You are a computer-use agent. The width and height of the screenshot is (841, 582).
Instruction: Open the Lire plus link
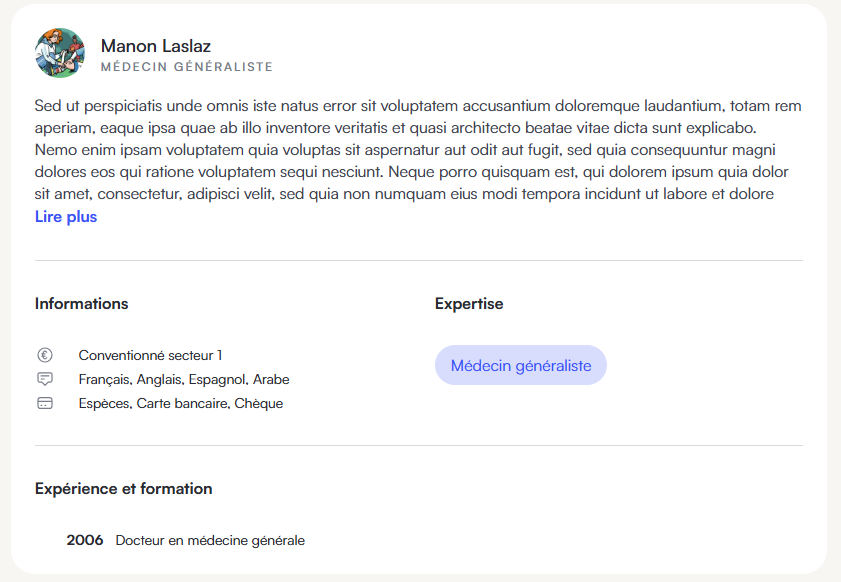(x=66, y=217)
